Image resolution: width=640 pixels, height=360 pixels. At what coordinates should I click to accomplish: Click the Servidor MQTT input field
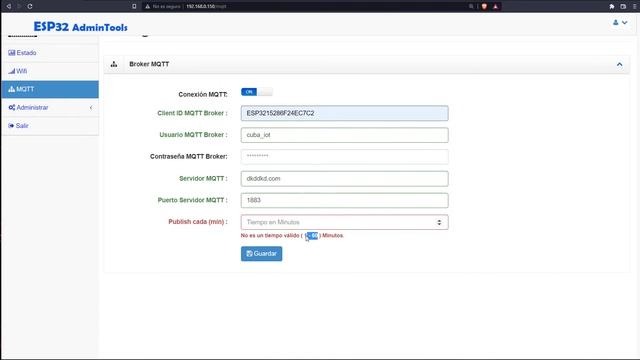[344, 178]
